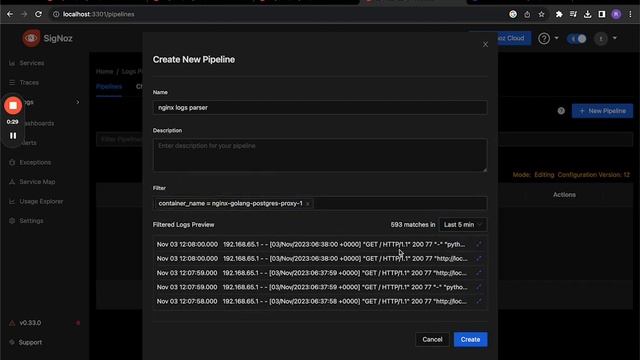
Task: Click the Filtered Logs Preview label
Action: coord(183,225)
